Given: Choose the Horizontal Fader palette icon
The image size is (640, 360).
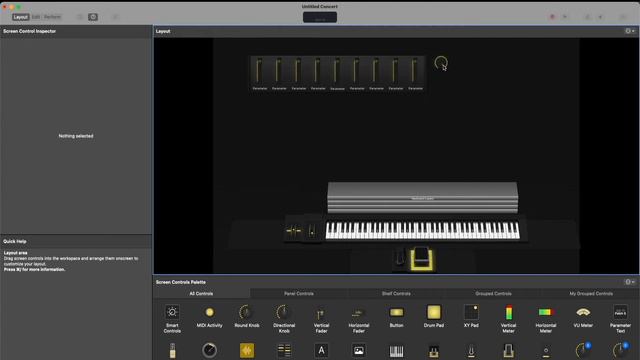Looking at the screenshot, I should coord(359,313).
